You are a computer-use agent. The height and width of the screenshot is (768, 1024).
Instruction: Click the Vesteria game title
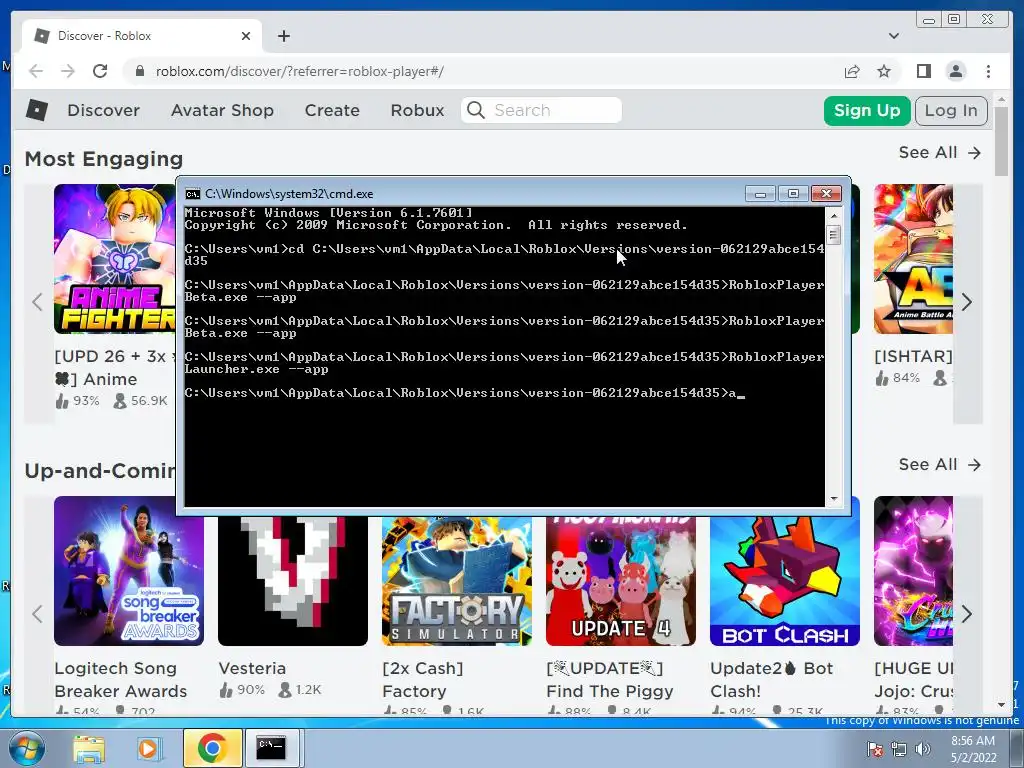click(x=252, y=668)
